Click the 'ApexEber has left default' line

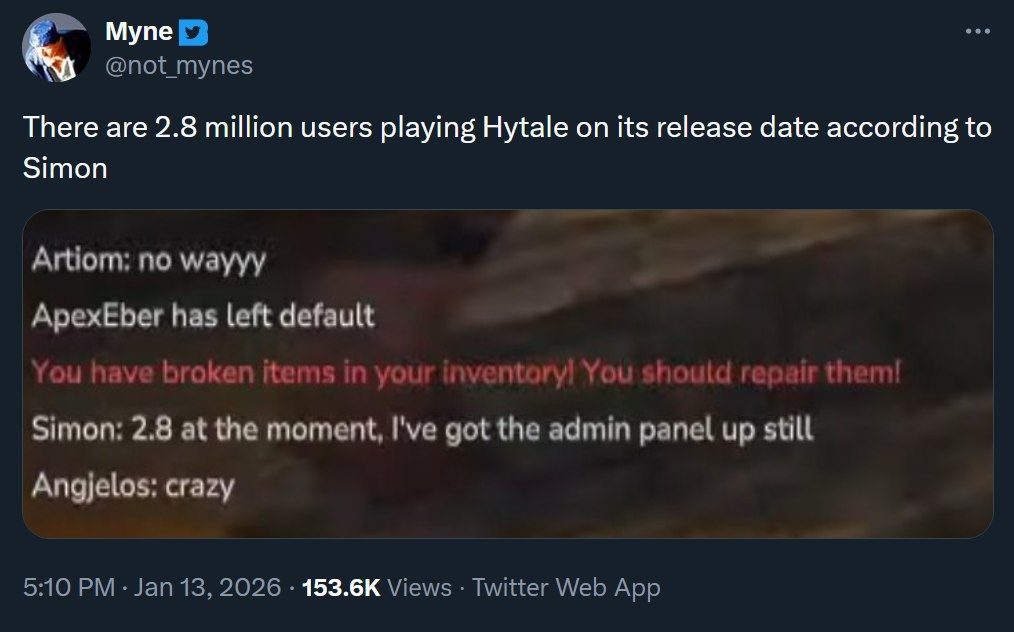203,317
